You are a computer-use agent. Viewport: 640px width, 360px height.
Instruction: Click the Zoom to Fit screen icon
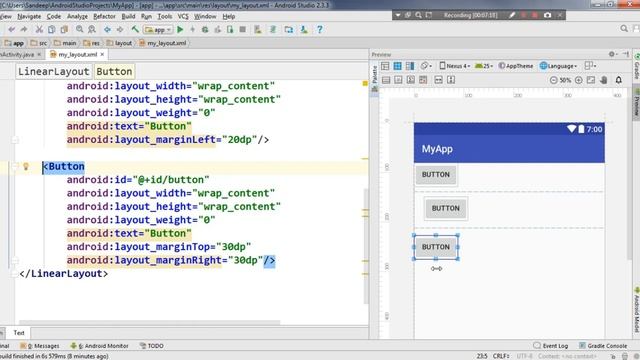[591, 80]
